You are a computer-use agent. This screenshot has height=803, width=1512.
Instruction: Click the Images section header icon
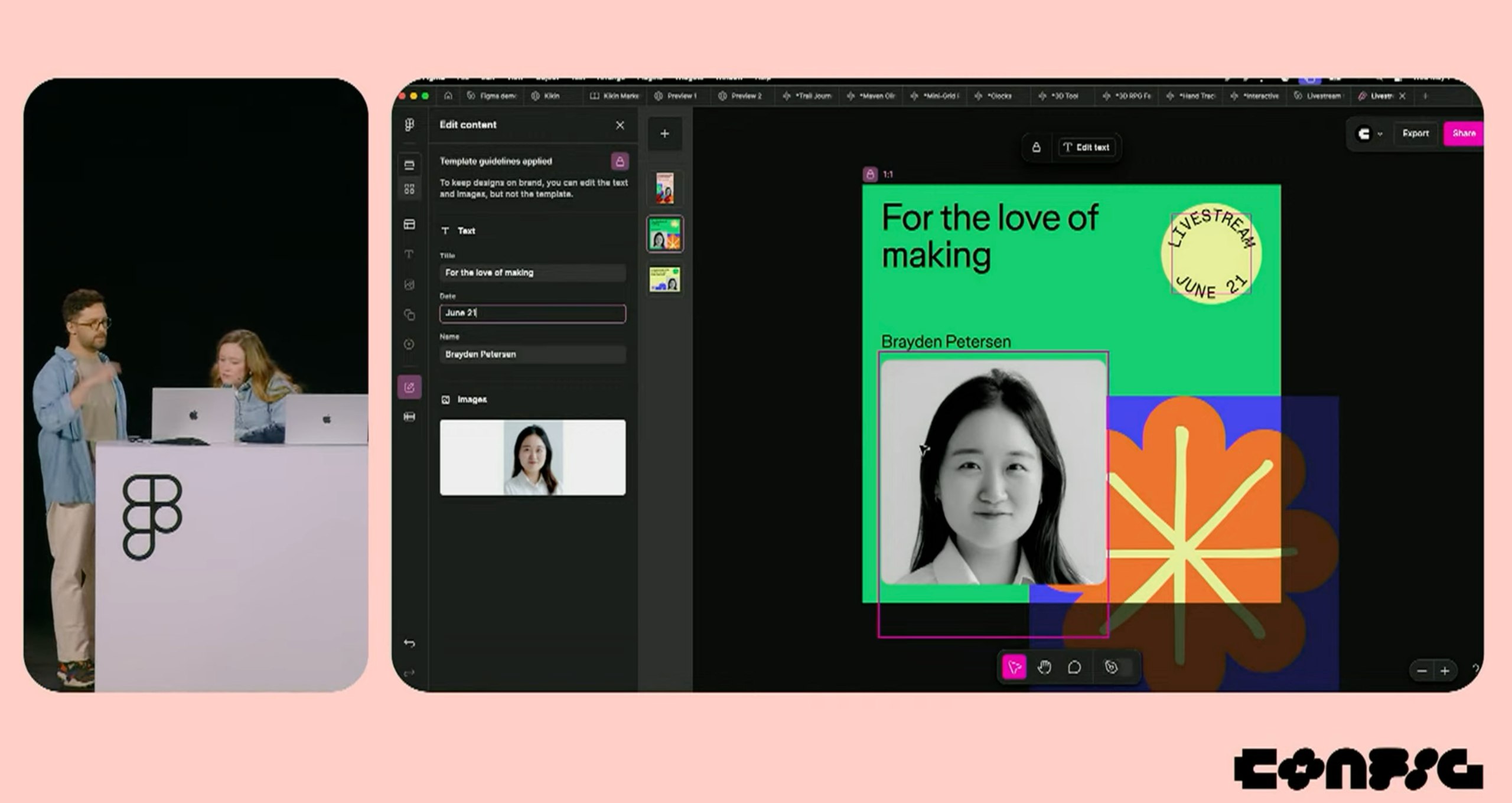click(445, 400)
